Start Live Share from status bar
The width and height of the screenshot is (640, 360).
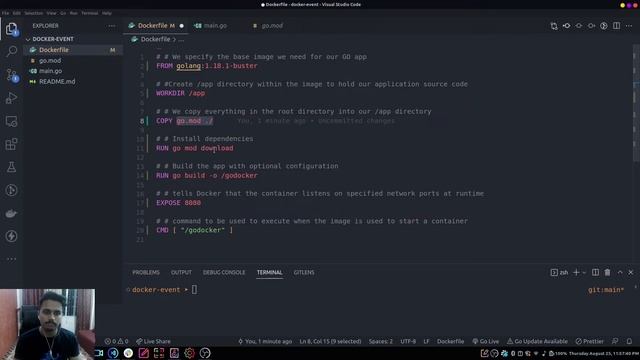click(153, 341)
